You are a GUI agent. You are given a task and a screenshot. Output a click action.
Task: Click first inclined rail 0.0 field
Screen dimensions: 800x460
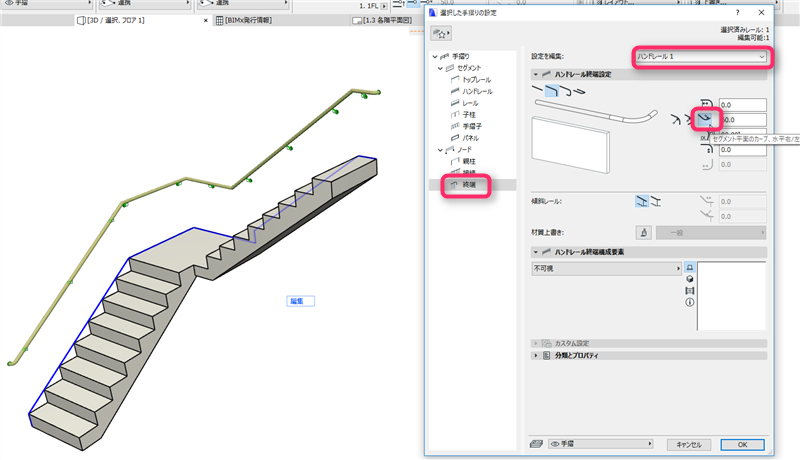742,202
